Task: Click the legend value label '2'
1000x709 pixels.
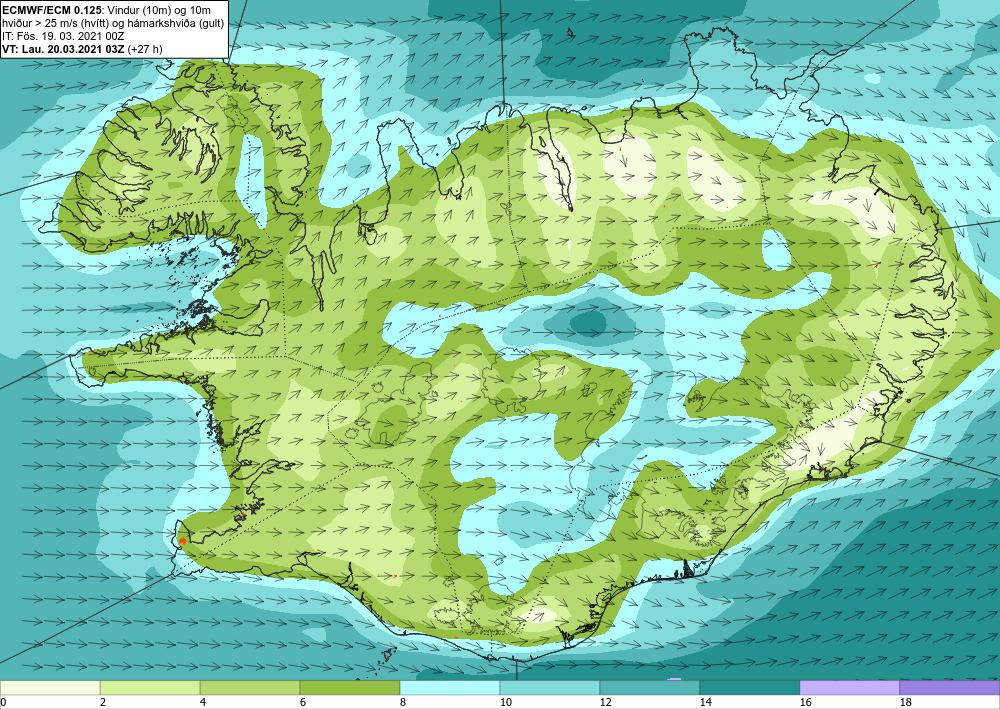Action: tap(103, 702)
